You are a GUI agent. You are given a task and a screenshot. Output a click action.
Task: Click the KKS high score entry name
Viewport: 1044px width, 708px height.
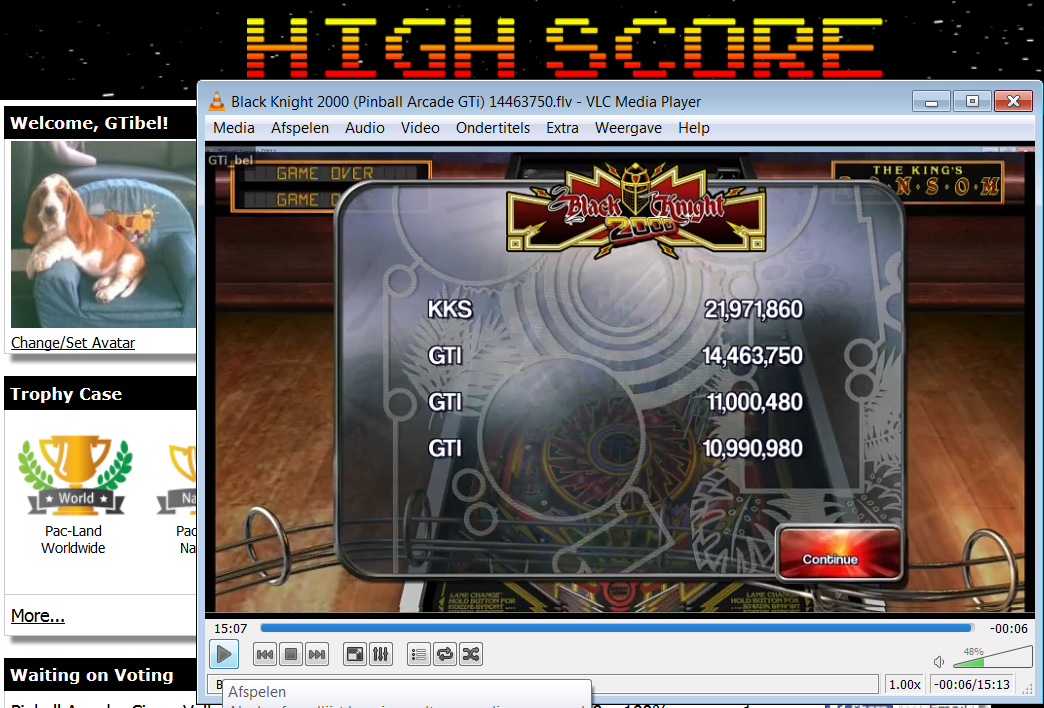coord(450,309)
